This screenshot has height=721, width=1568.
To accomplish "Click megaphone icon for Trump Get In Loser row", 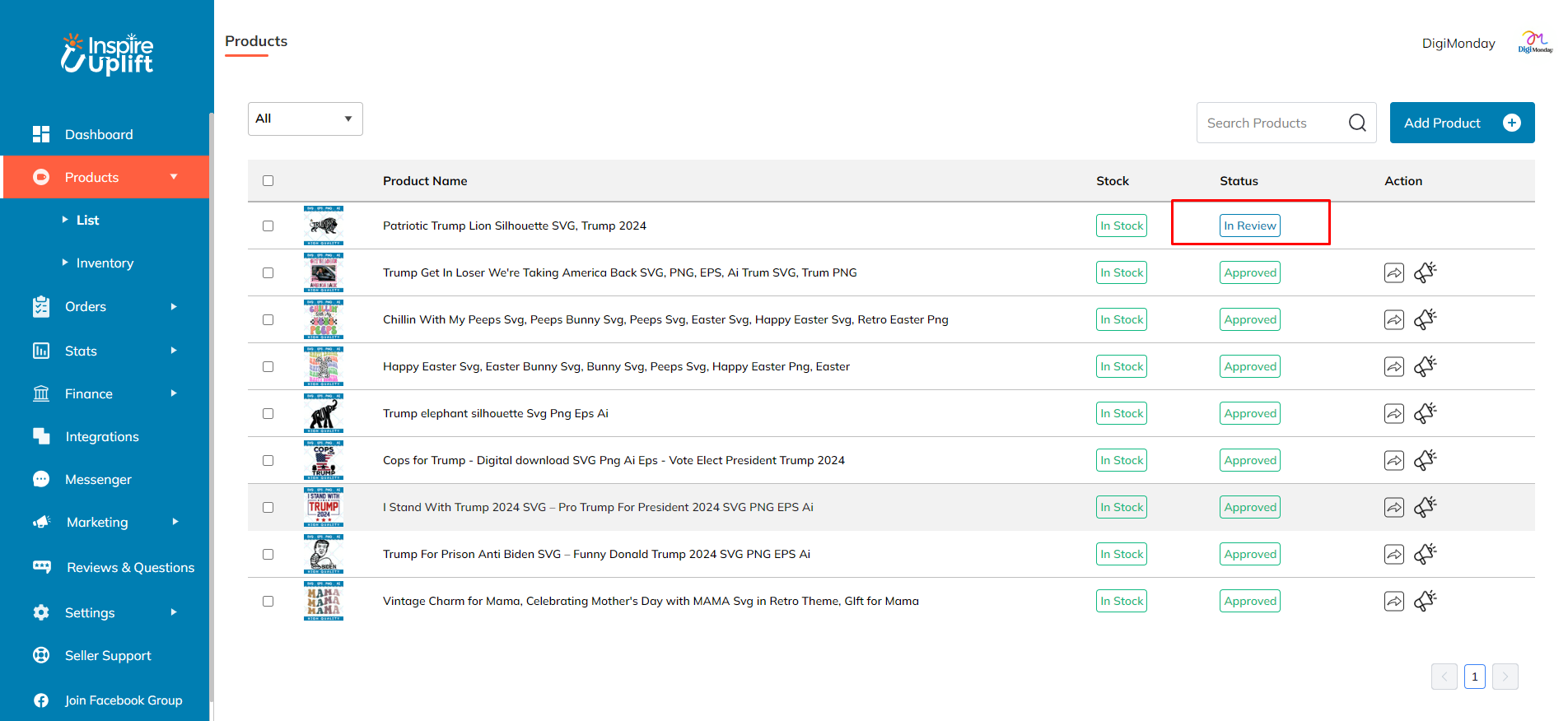I will click(1425, 272).
